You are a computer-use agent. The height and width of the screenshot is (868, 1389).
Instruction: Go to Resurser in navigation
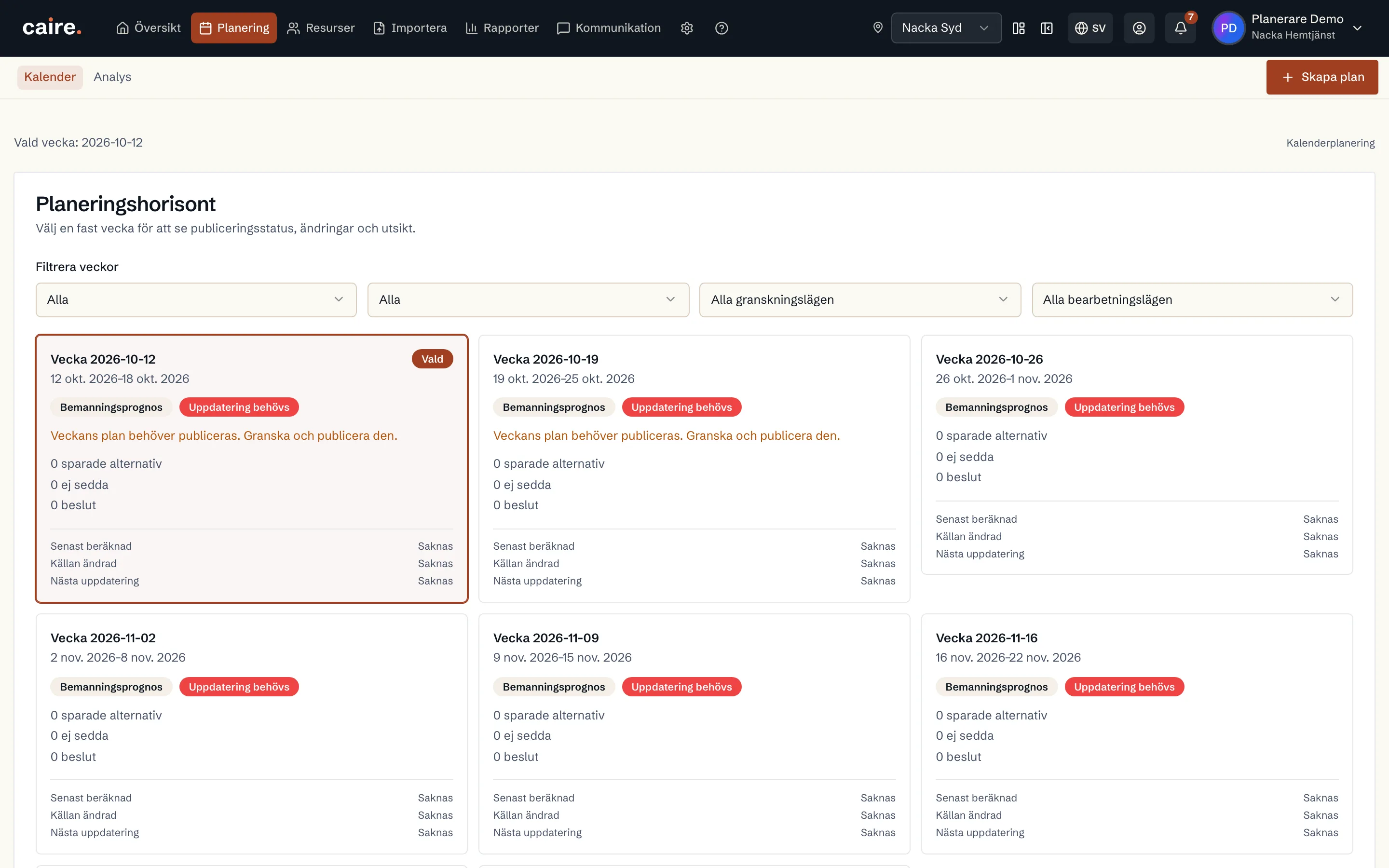click(x=321, y=28)
